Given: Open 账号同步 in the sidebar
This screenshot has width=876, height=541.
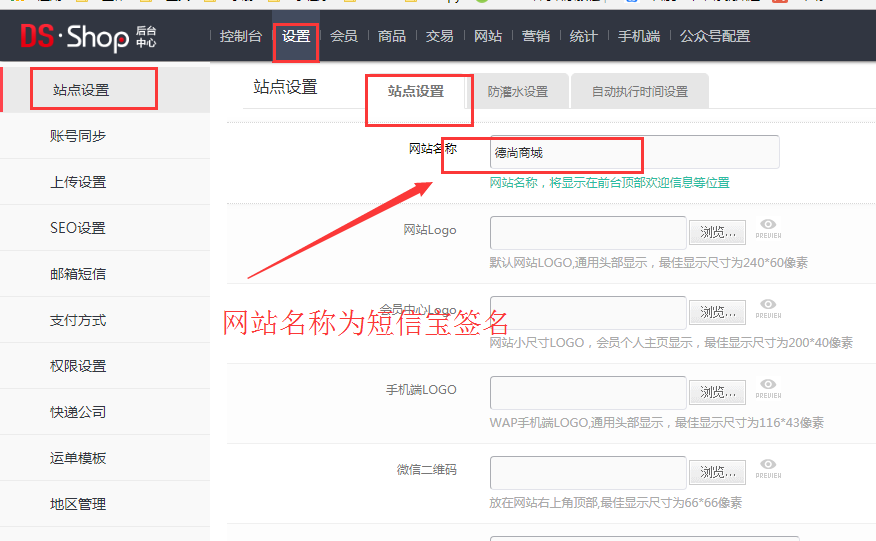Looking at the screenshot, I should click(78, 136).
